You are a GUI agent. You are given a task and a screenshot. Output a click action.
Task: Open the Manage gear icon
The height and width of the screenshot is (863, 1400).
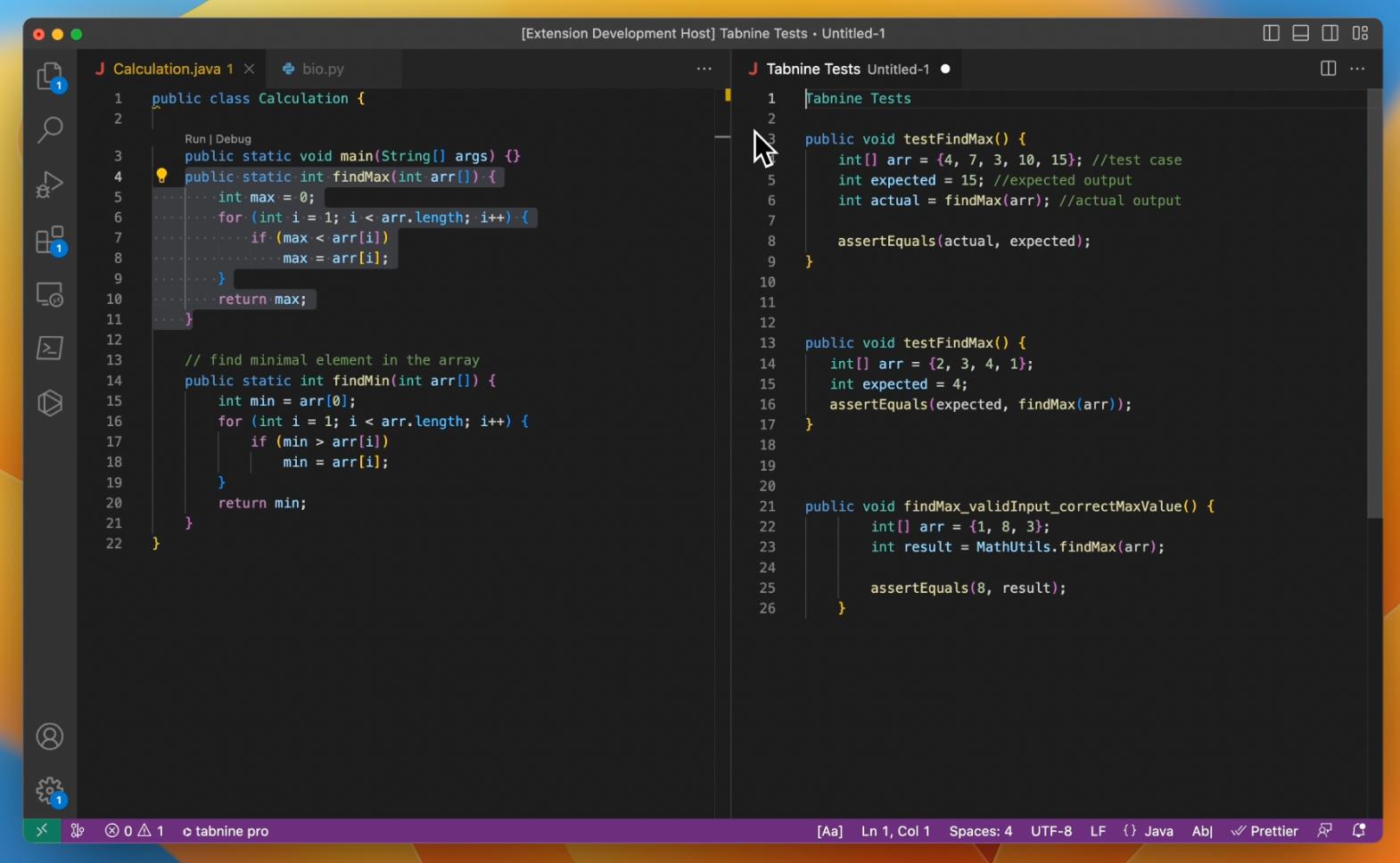(x=50, y=791)
